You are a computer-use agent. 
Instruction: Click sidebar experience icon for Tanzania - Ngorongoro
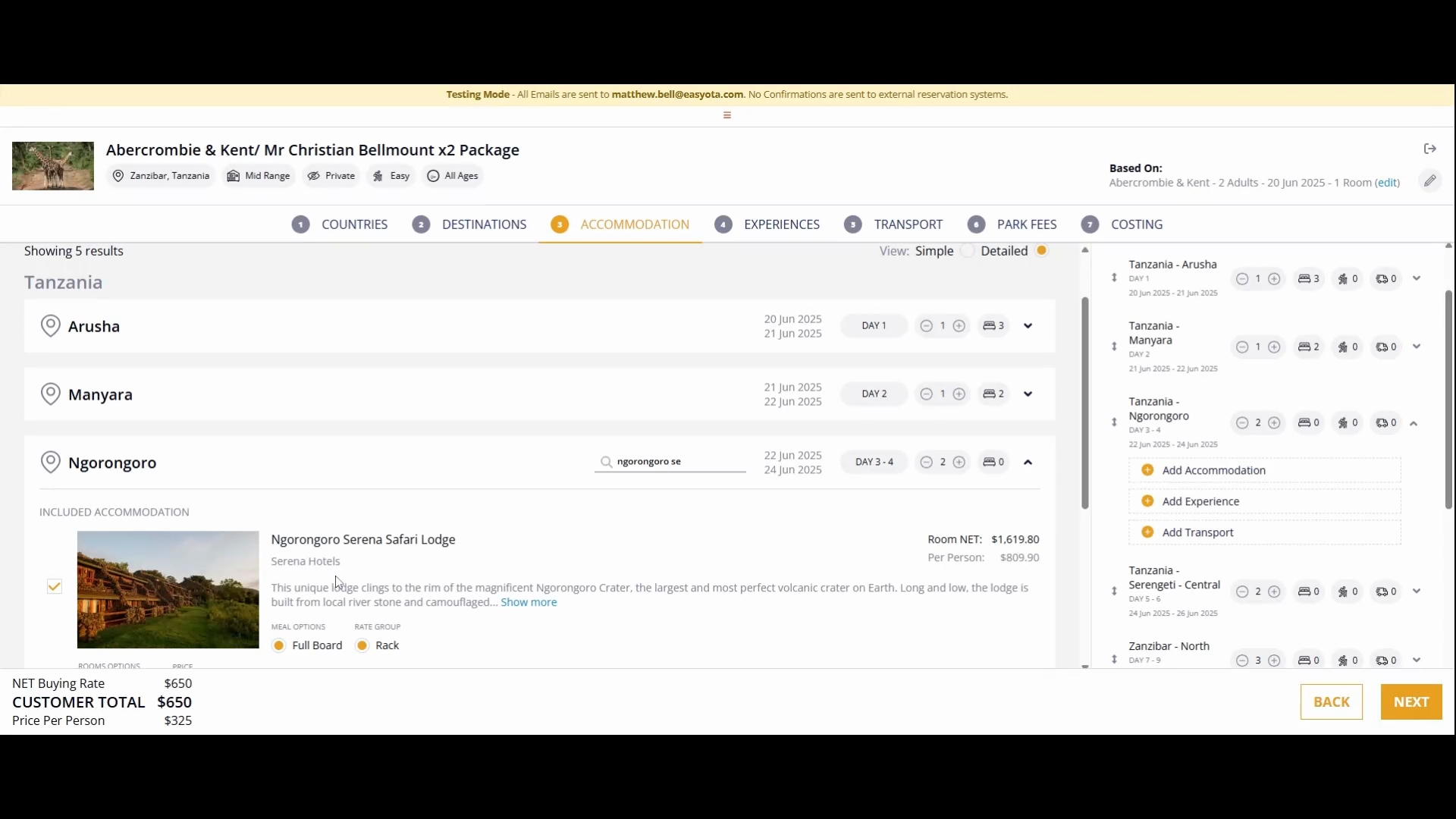(1343, 423)
